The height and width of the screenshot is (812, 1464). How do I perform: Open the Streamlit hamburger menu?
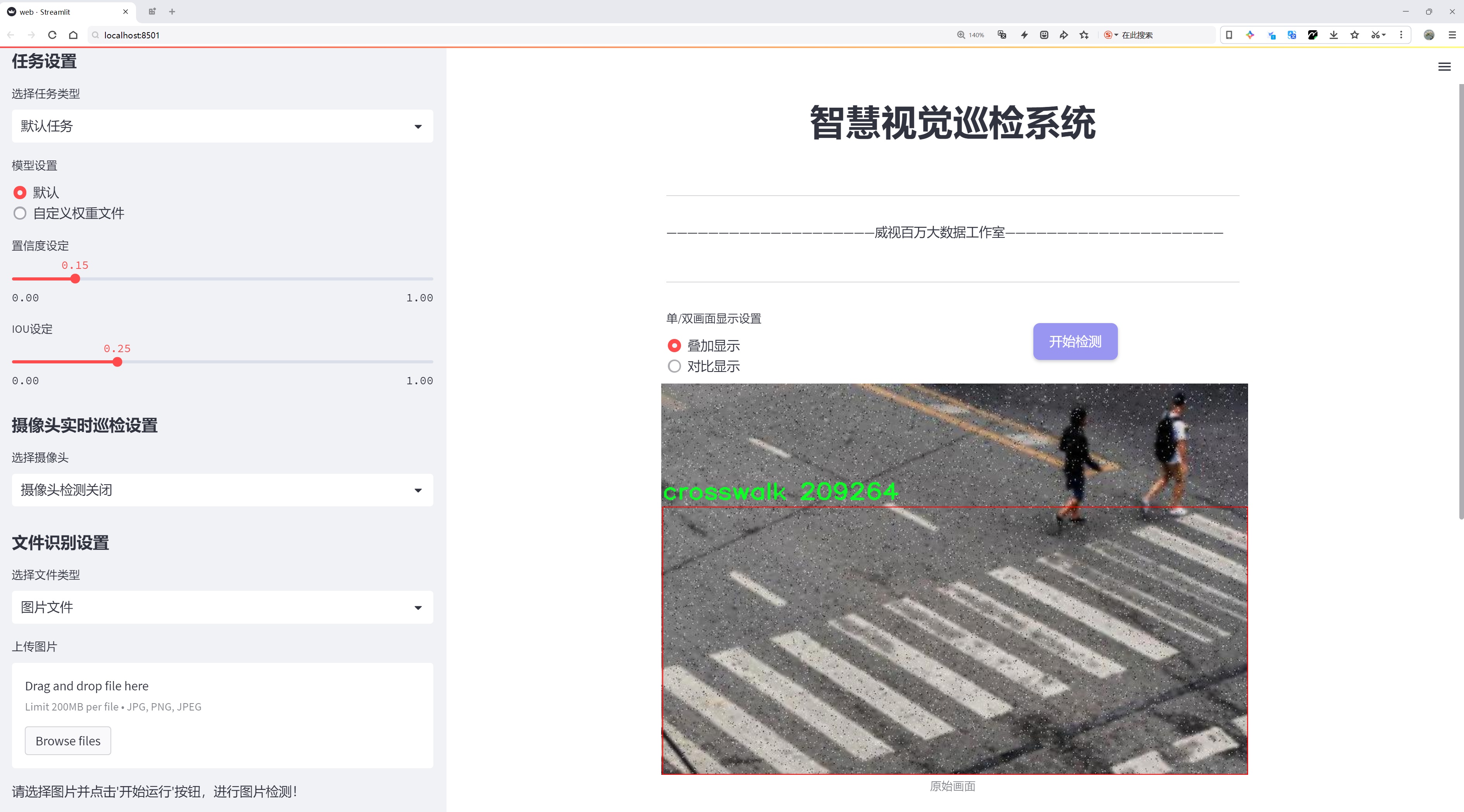[1444, 67]
